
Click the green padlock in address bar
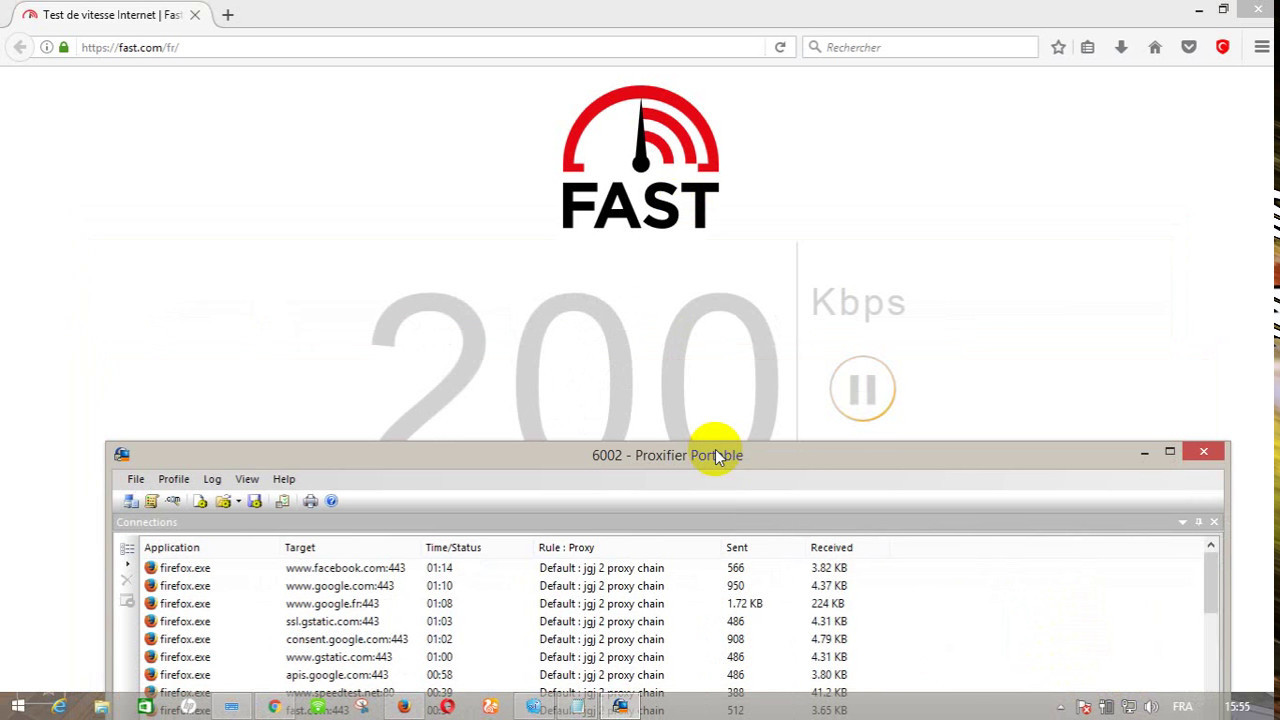63,47
